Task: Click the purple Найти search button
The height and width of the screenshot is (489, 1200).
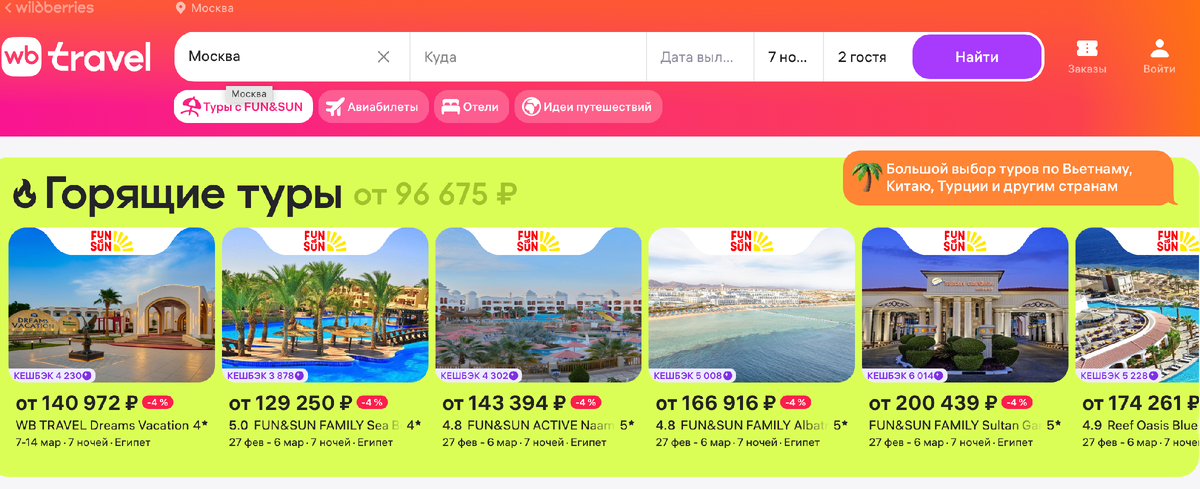Action: point(976,57)
